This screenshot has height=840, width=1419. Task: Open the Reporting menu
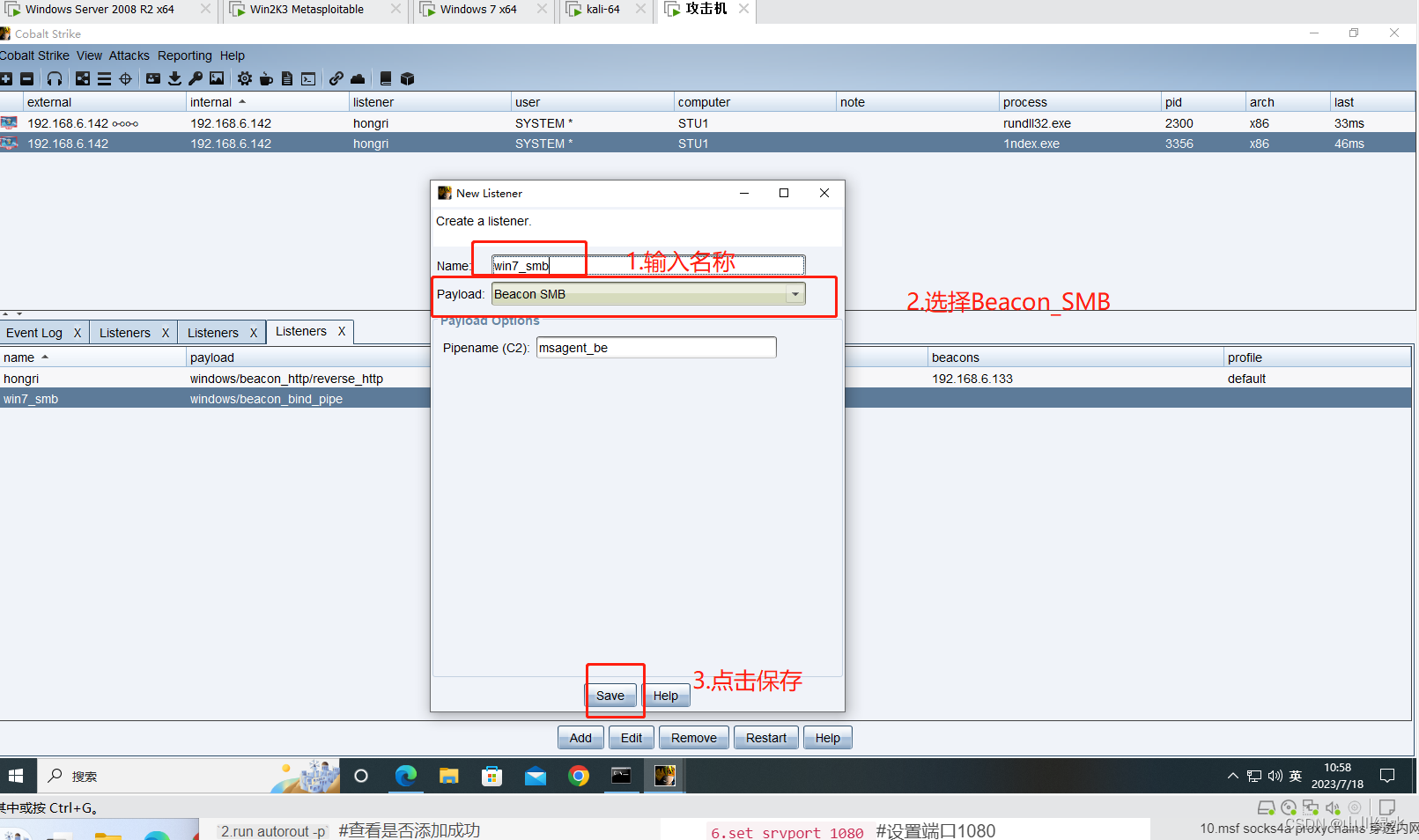click(x=185, y=55)
